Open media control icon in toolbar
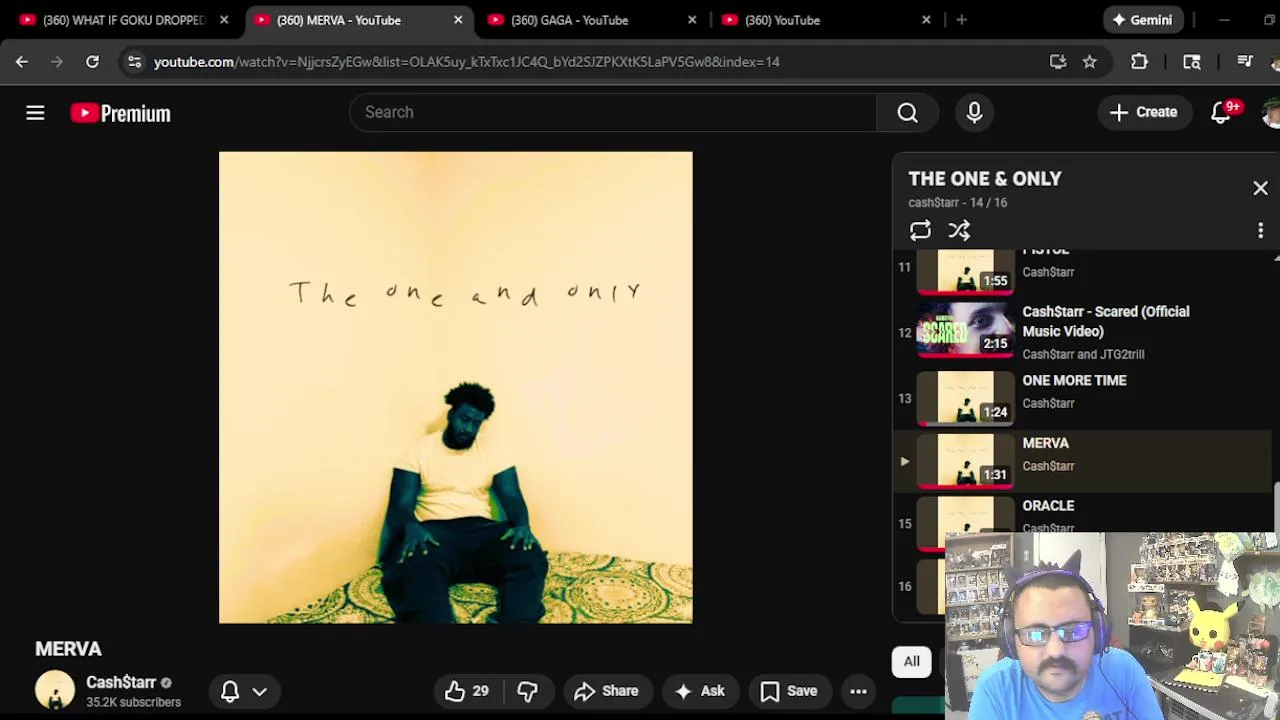1280x720 pixels. 1245,62
